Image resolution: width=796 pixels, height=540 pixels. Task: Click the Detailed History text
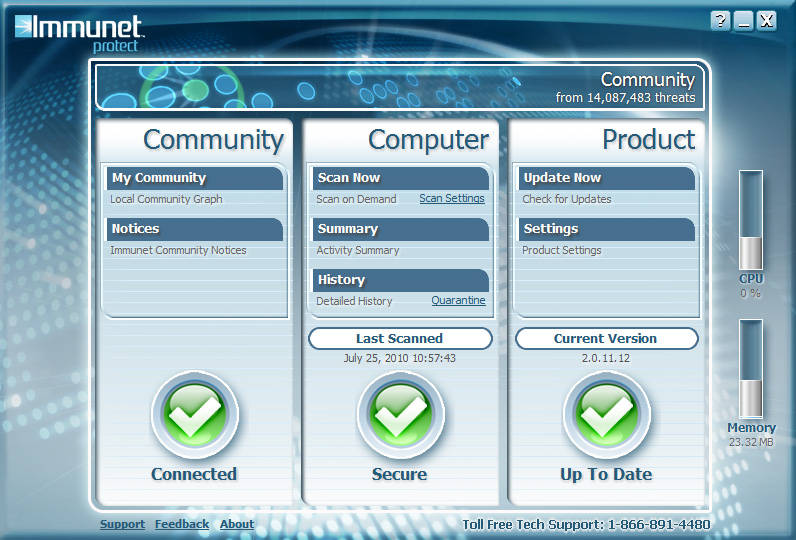354,301
